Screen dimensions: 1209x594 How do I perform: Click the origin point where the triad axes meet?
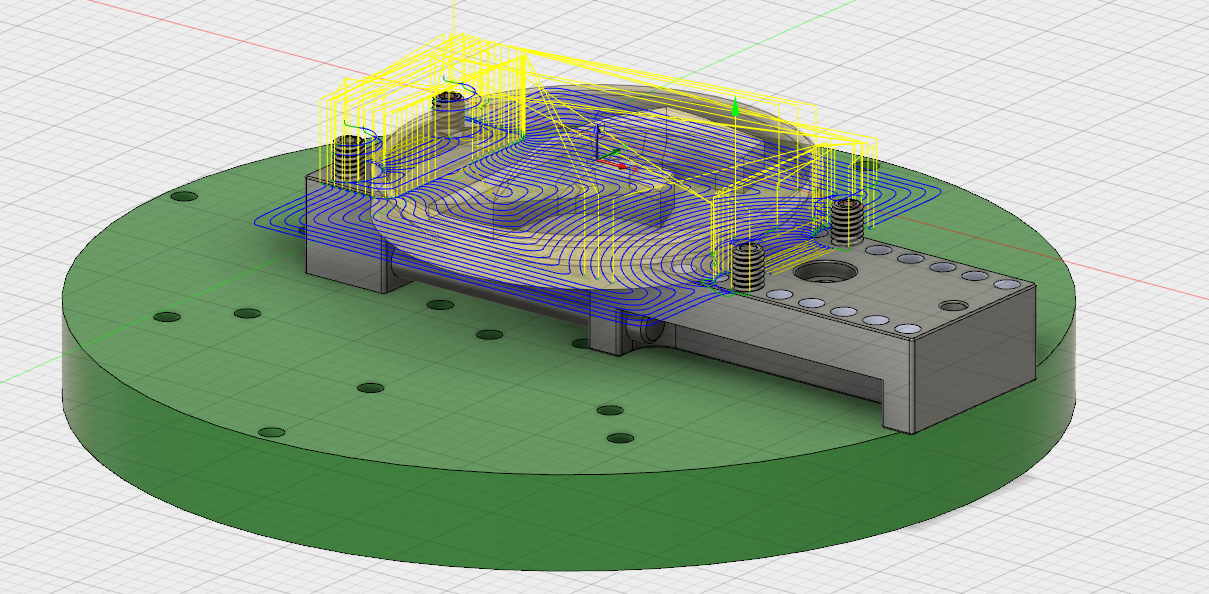(598, 160)
